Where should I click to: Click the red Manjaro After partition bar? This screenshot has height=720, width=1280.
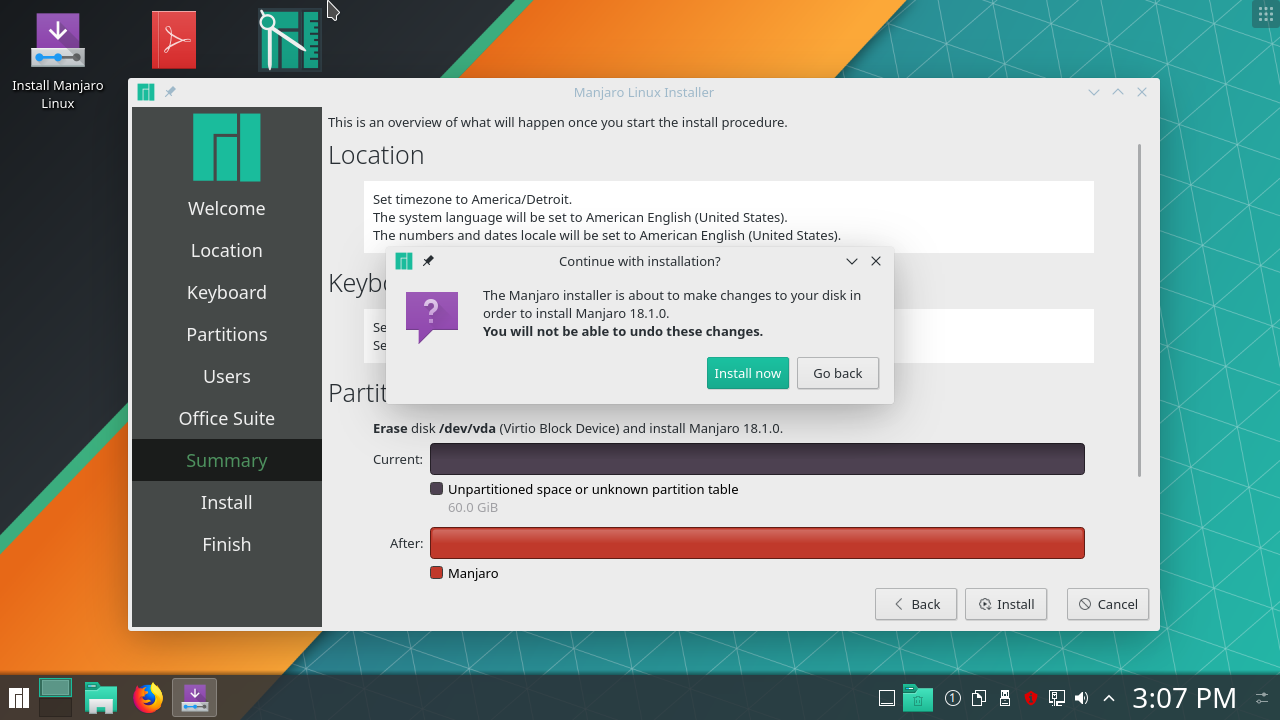tap(757, 543)
